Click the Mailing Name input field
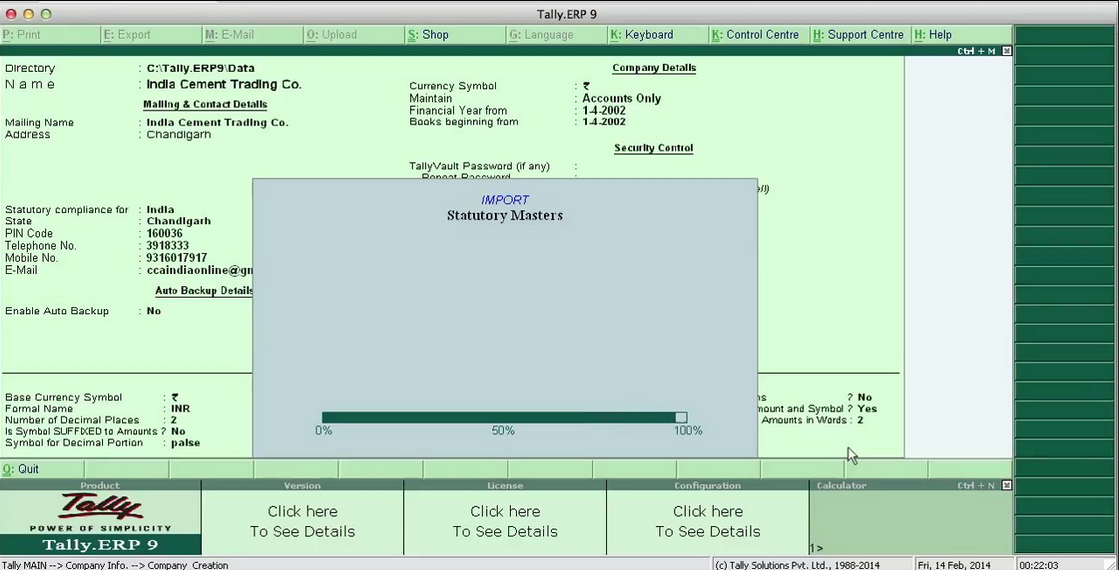Screen dimensions: 1119x570 pos(217,123)
